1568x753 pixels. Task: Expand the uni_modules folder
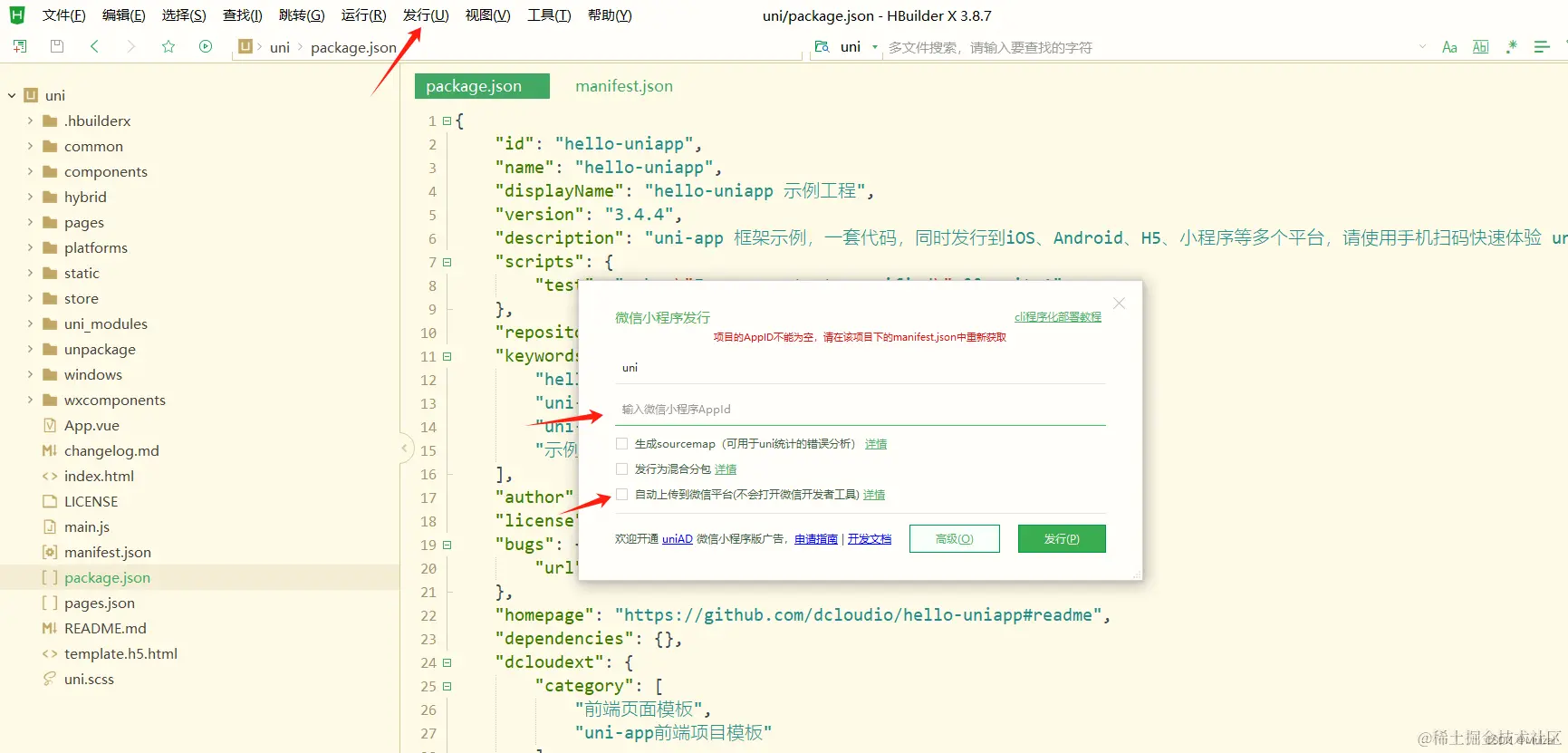[30, 323]
